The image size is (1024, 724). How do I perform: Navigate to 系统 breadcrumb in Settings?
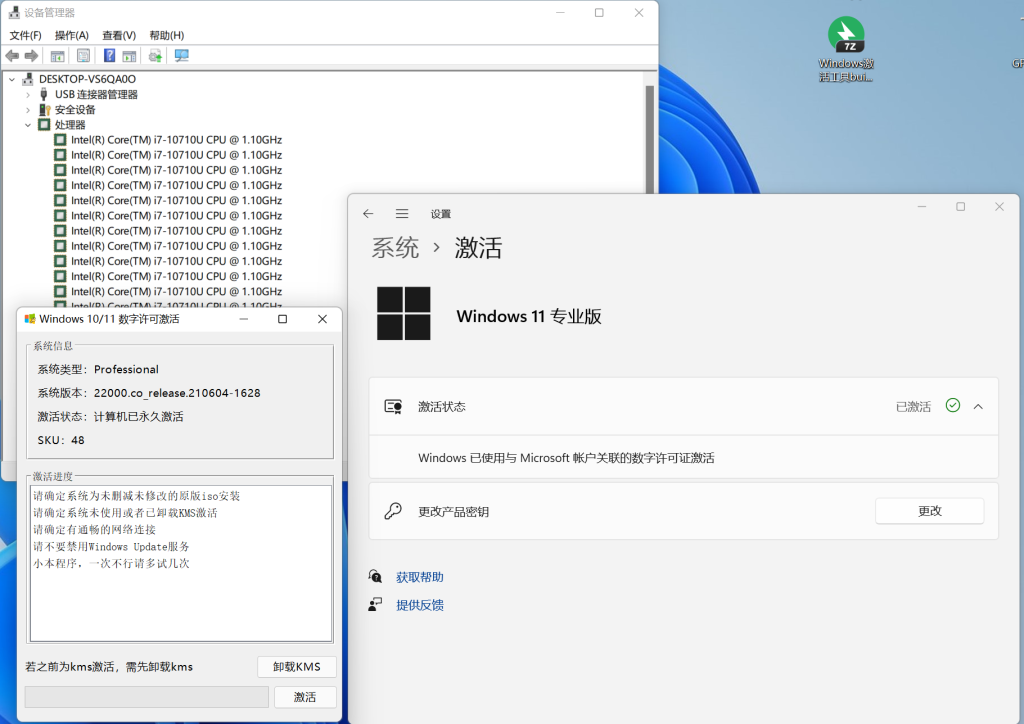[396, 248]
